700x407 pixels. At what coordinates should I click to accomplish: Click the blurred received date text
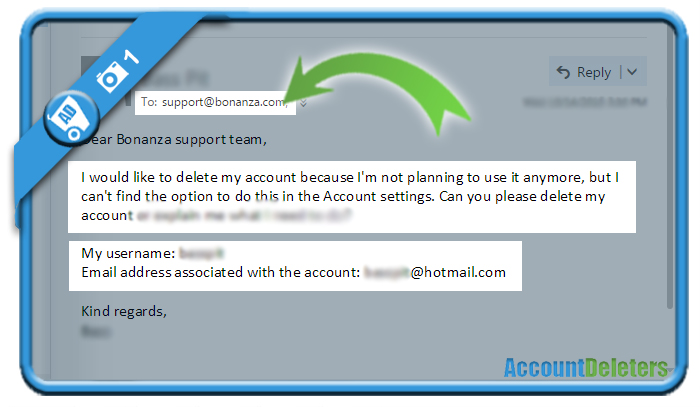(x=585, y=102)
